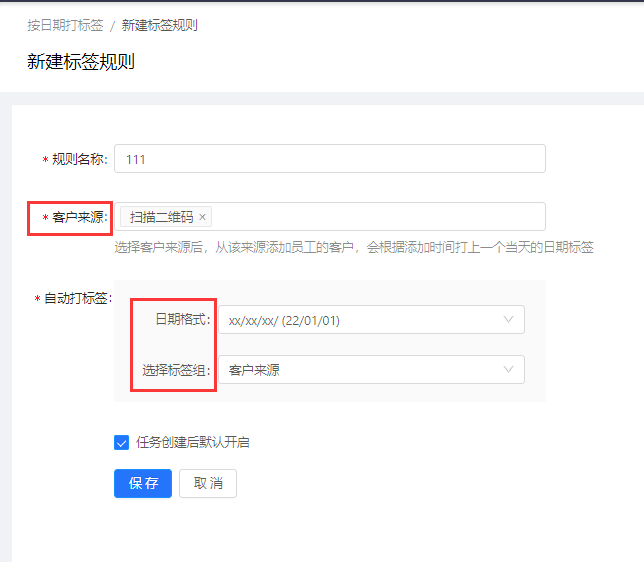Click the 选择标签组 dropdown chevron
Viewport: 644px width, 562px height.
coord(508,370)
